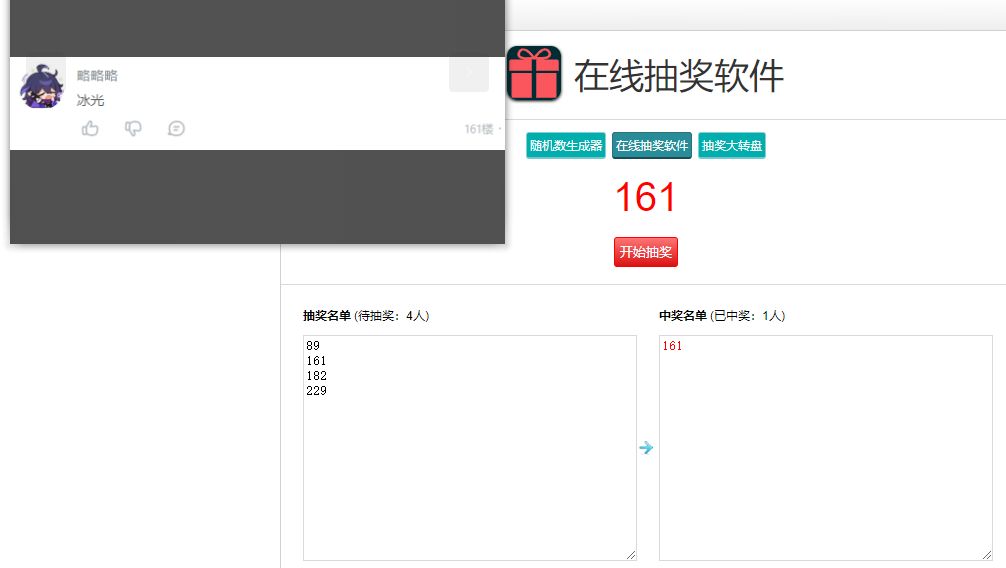
Task: Open the 抽奖大转盘 tab
Action: (732, 146)
